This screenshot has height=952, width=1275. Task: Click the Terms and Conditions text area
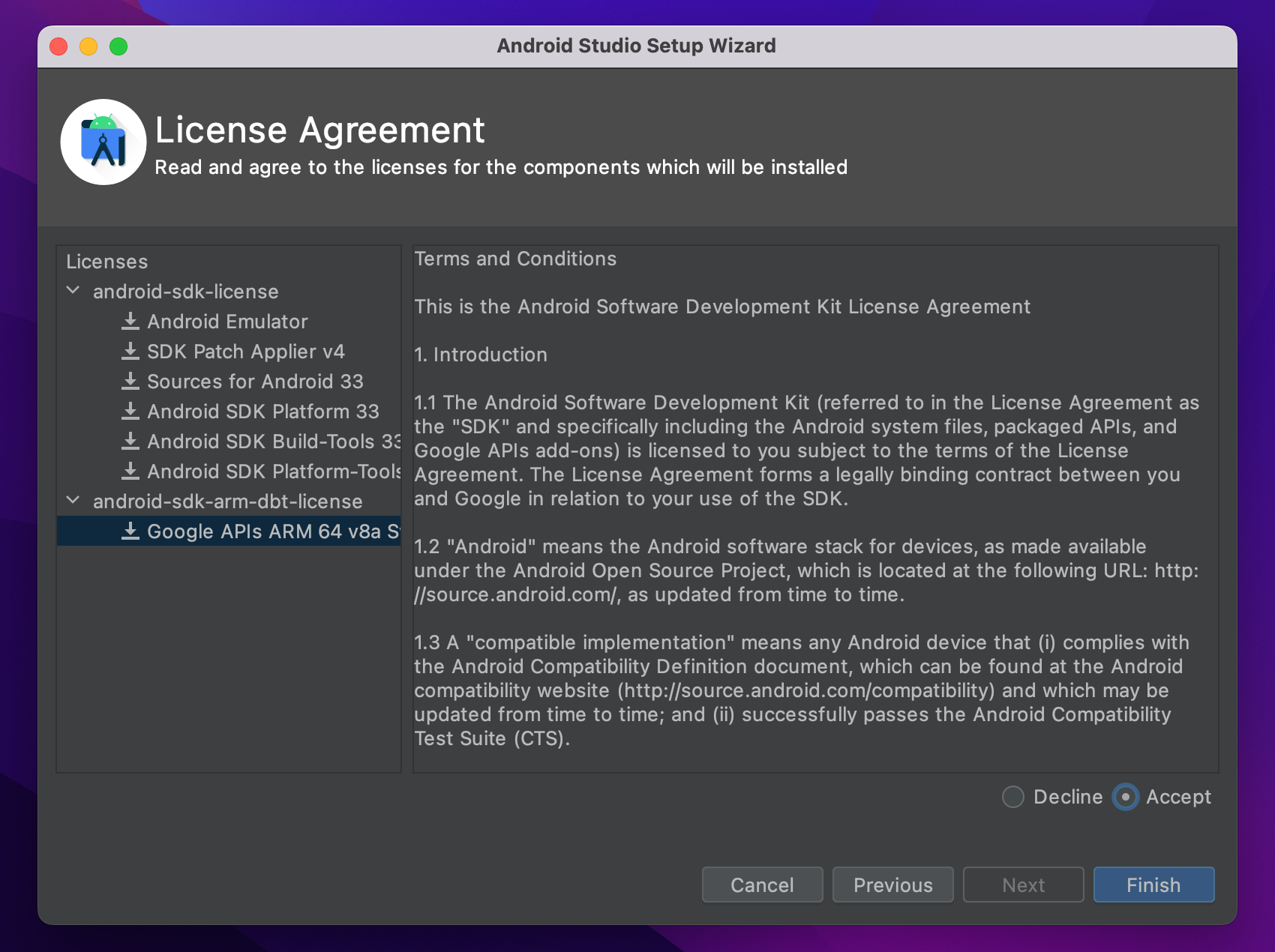[x=815, y=509]
